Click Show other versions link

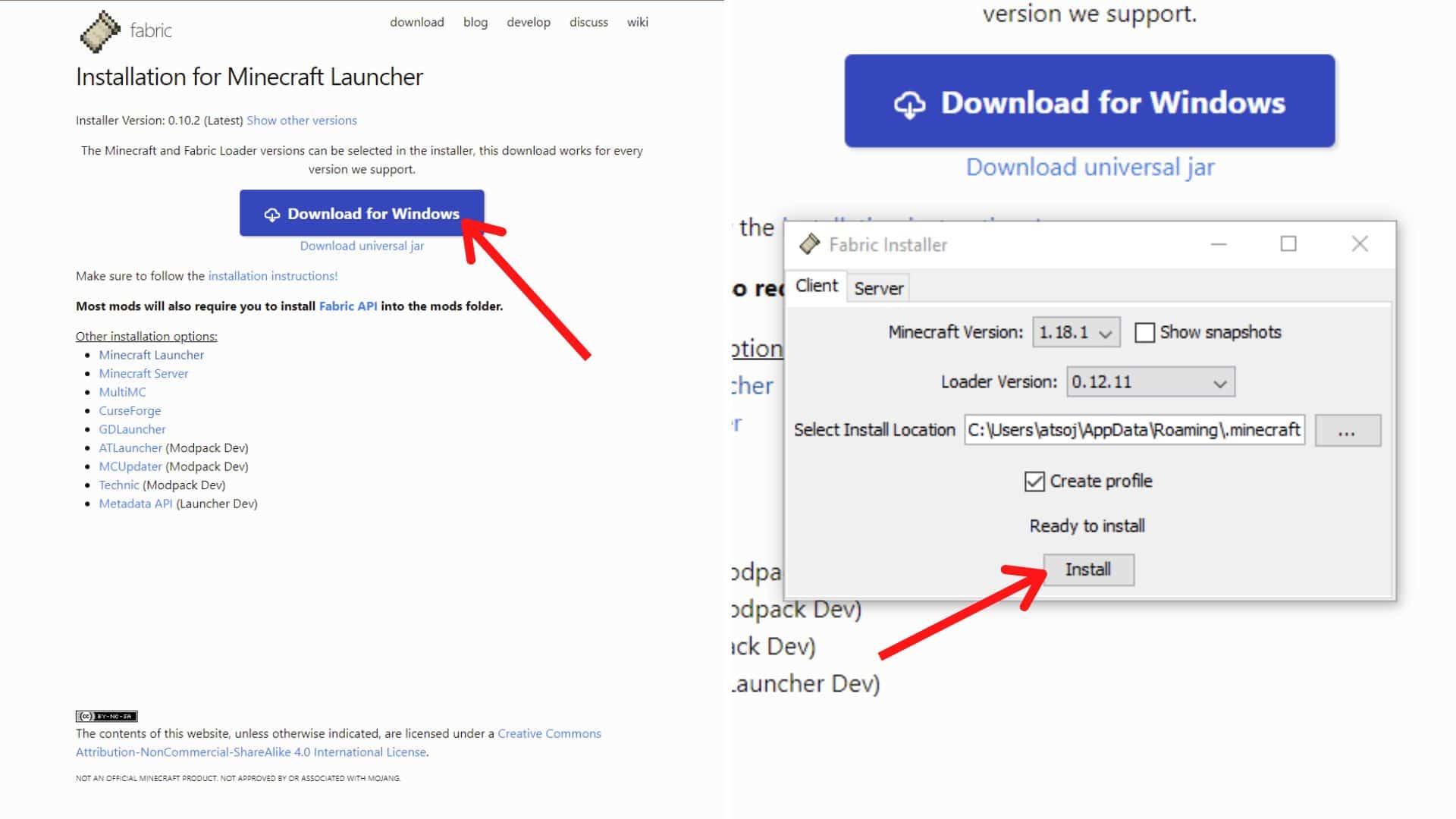[x=302, y=121]
